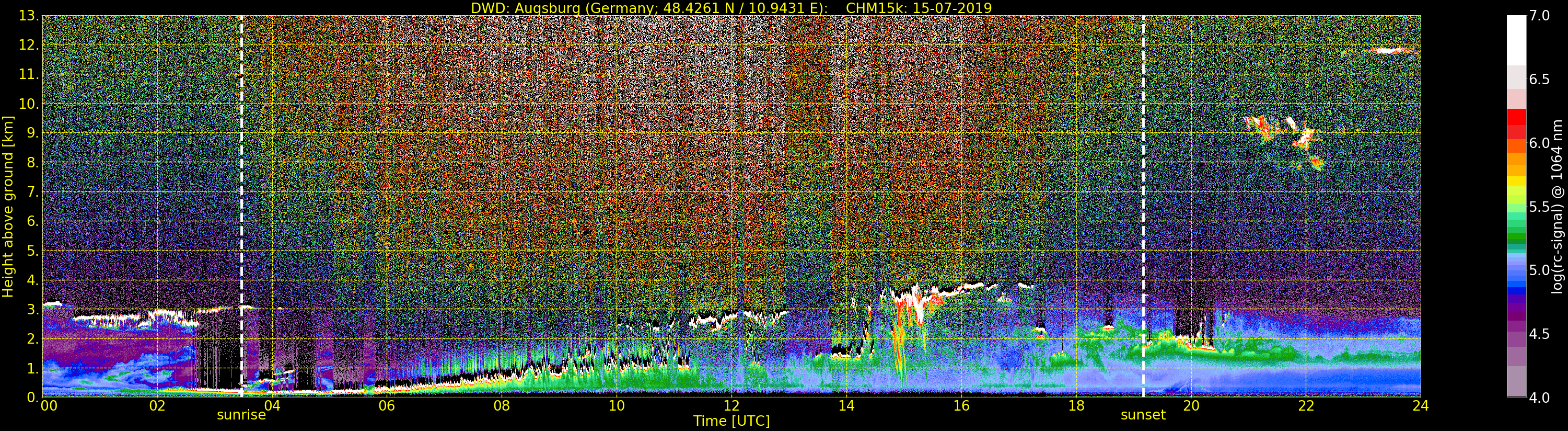
Task: Click the "18" time axis tick label
Action: pos(1076,405)
